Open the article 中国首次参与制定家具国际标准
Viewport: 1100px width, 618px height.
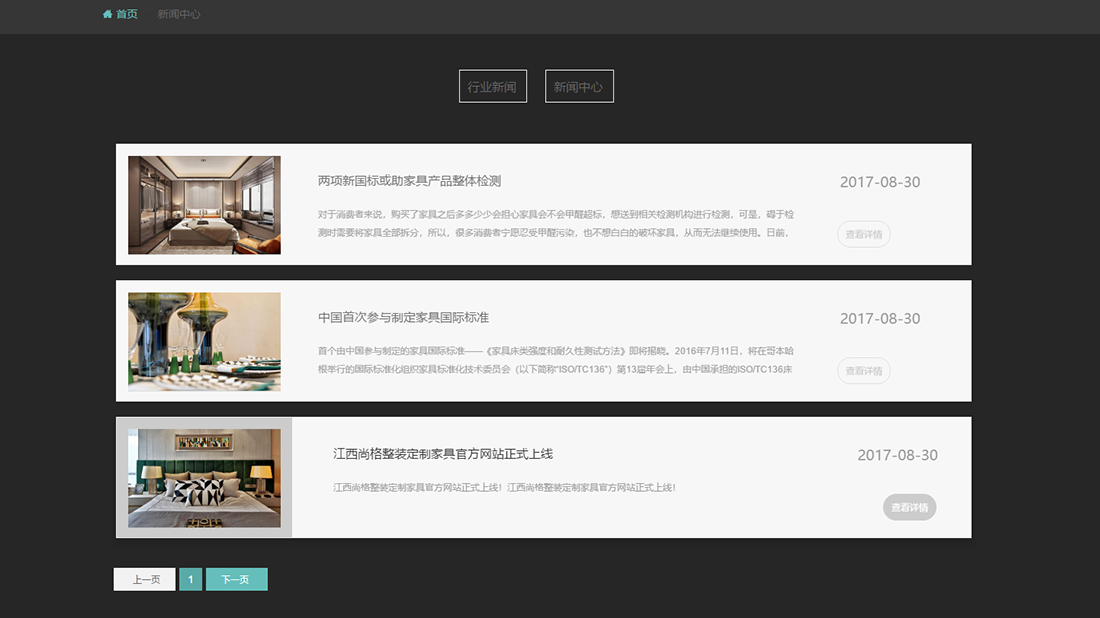pyautogui.click(x=404, y=317)
